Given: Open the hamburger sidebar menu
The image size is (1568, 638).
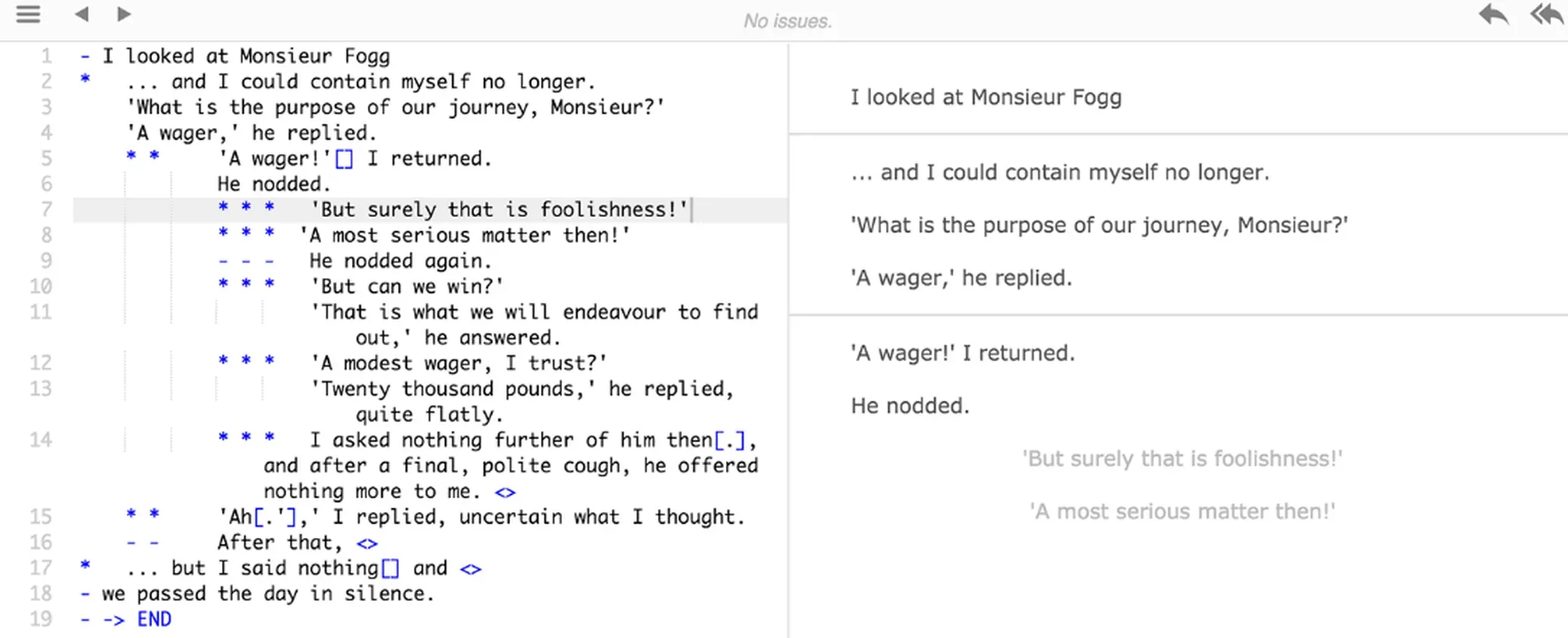Looking at the screenshot, I should tap(28, 14).
